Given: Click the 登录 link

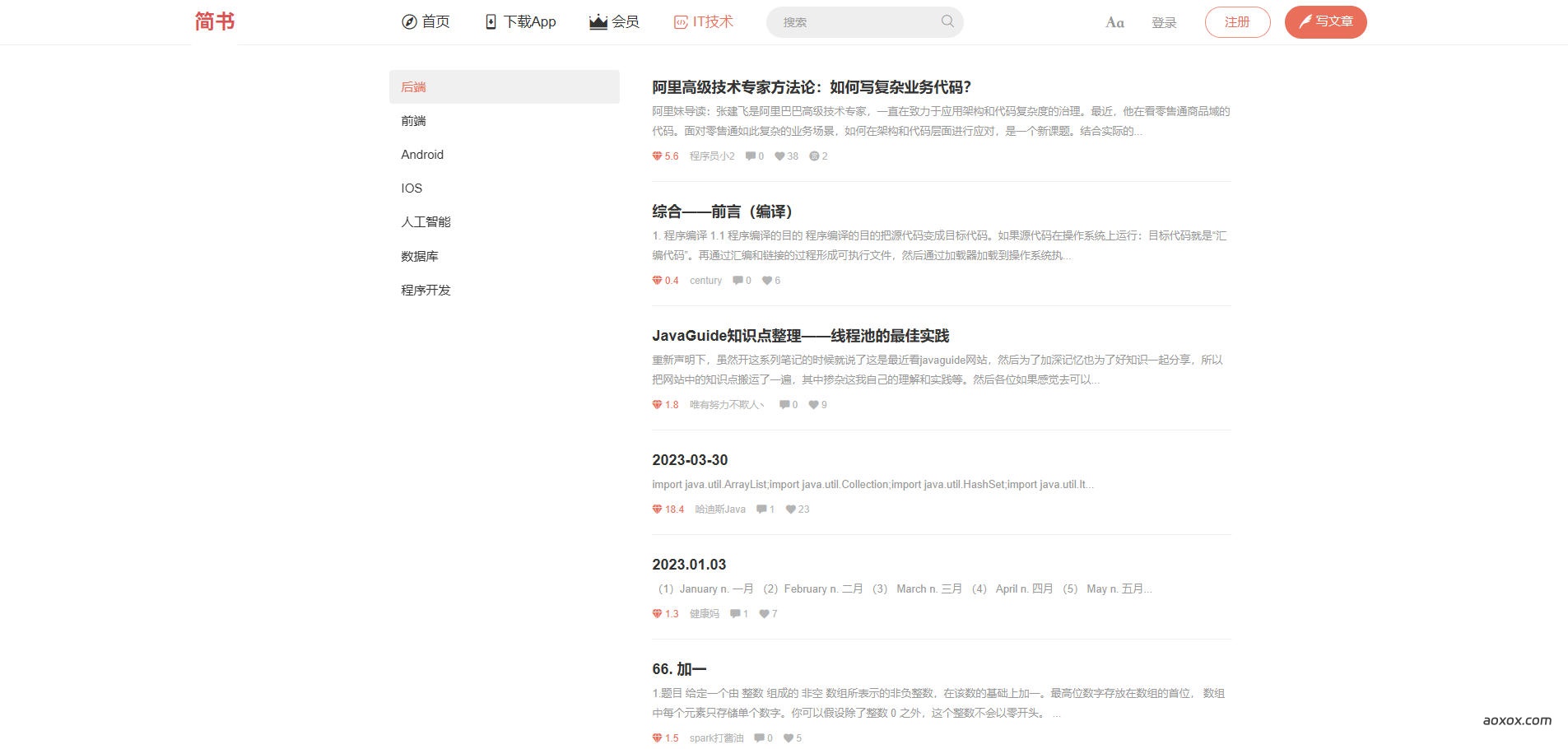Looking at the screenshot, I should 1165,22.
